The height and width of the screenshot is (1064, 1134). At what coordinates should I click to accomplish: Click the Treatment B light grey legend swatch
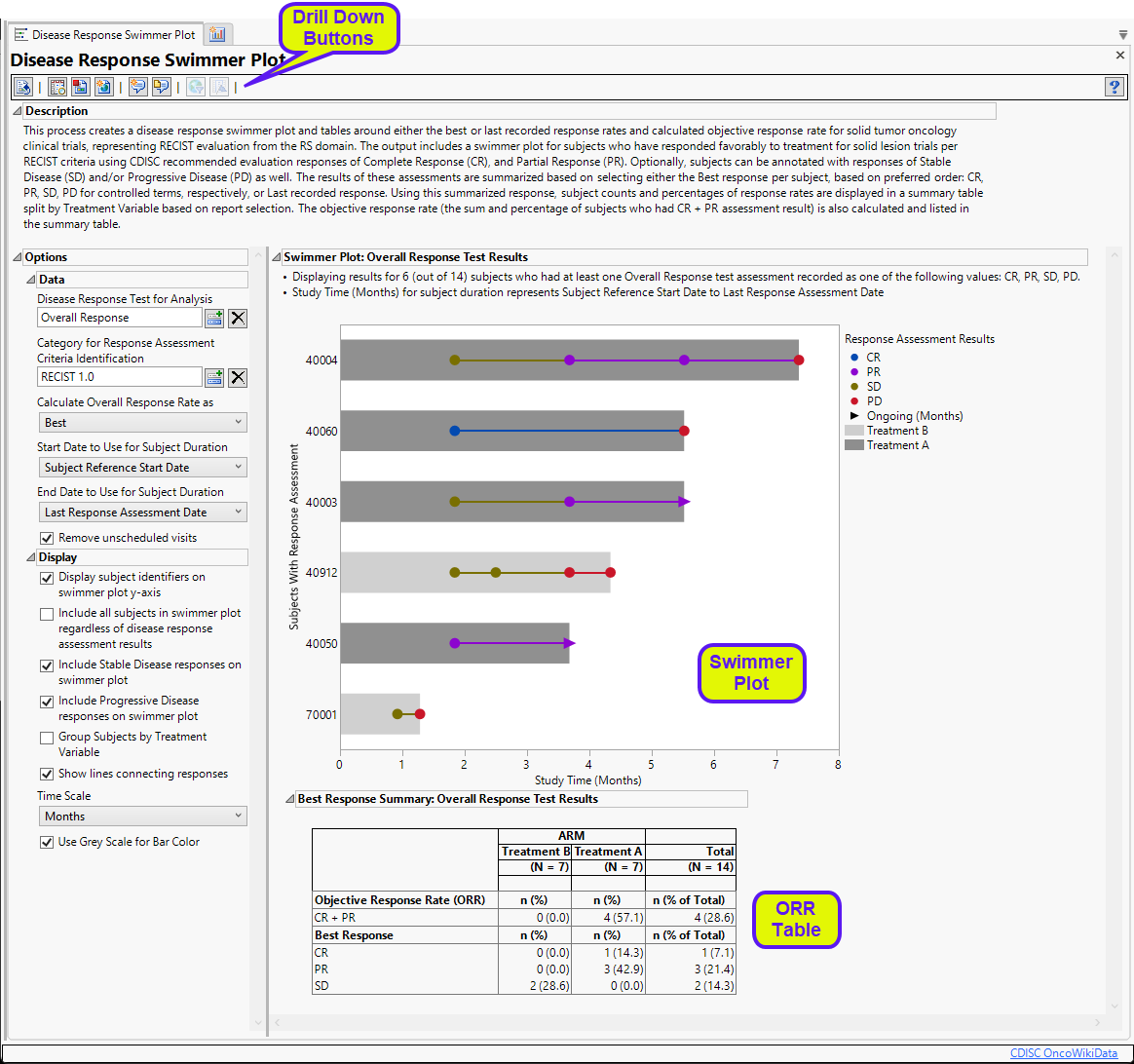coord(854,431)
